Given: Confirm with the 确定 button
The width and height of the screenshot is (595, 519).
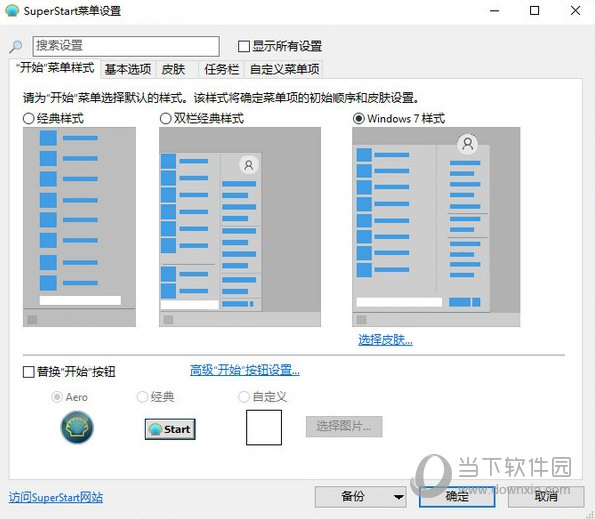Looking at the screenshot, I should point(457,497).
